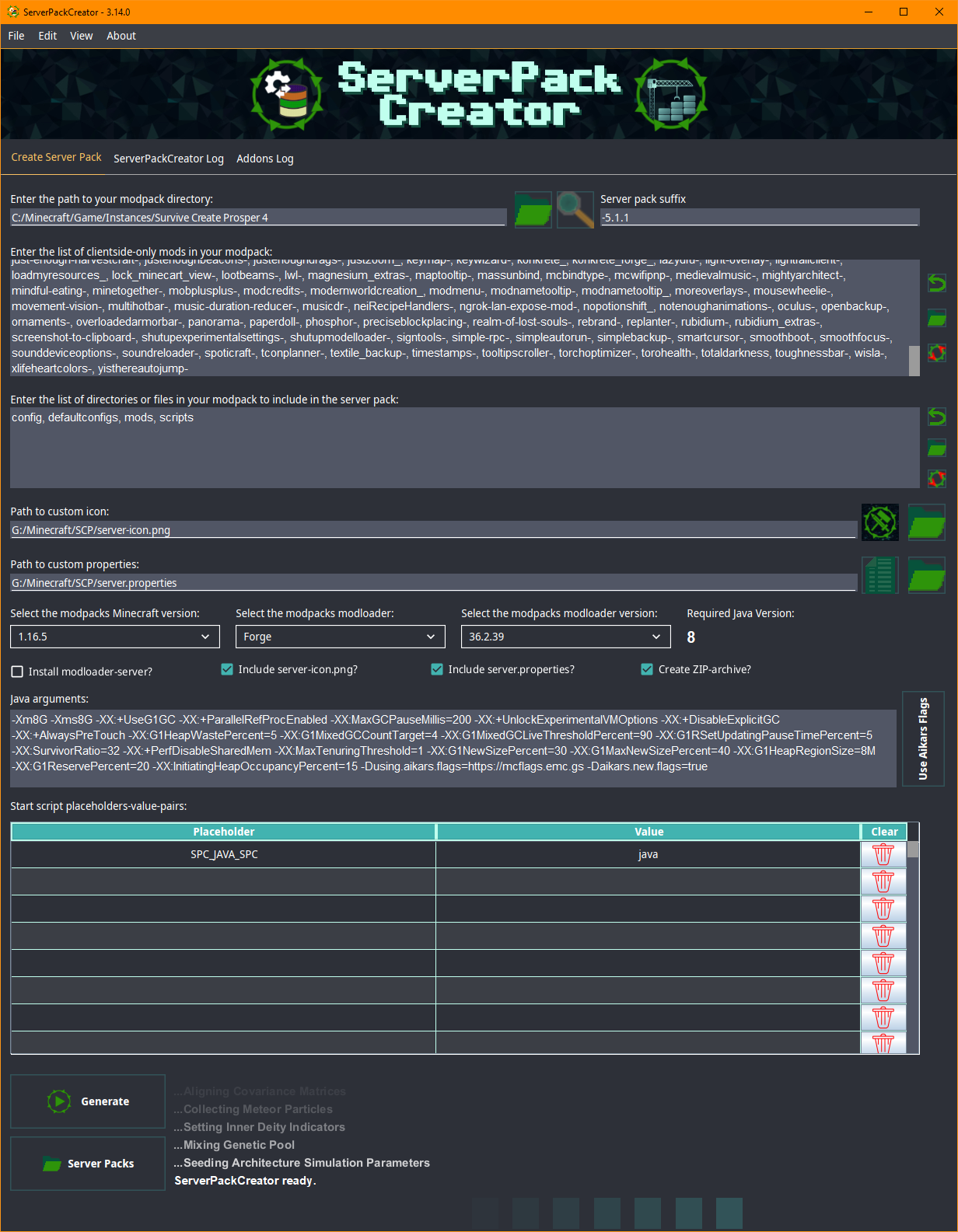Open the View menu
The height and width of the screenshot is (1232, 958).
(x=82, y=36)
